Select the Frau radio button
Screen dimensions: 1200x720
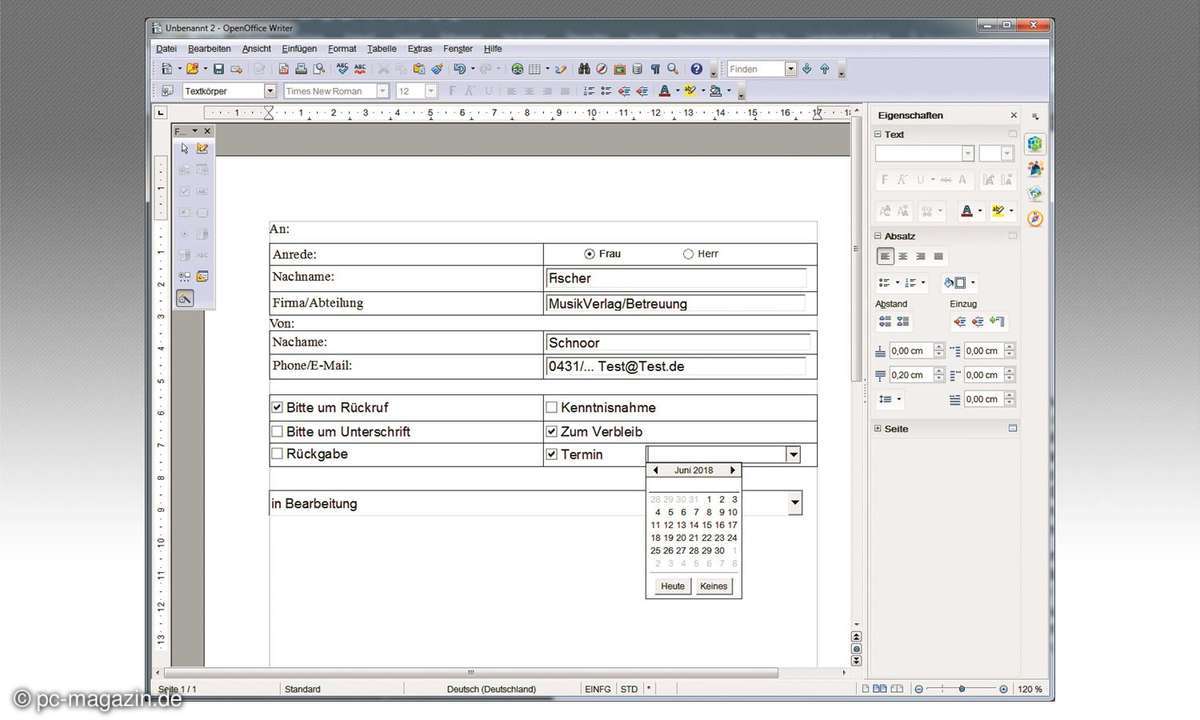click(589, 254)
